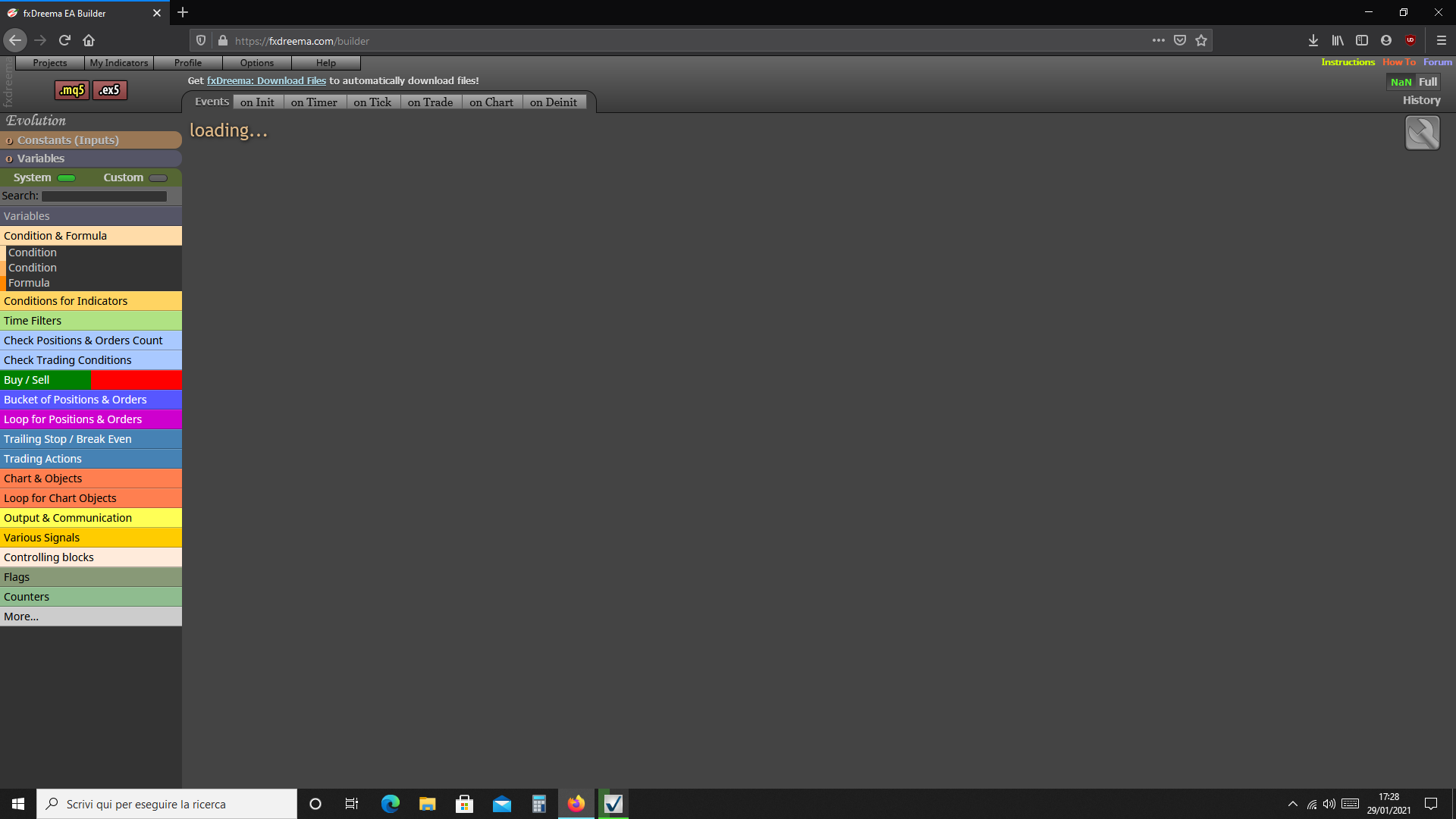Open Firefox hamburger menu
1456x819 pixels.
[1442, 41]
